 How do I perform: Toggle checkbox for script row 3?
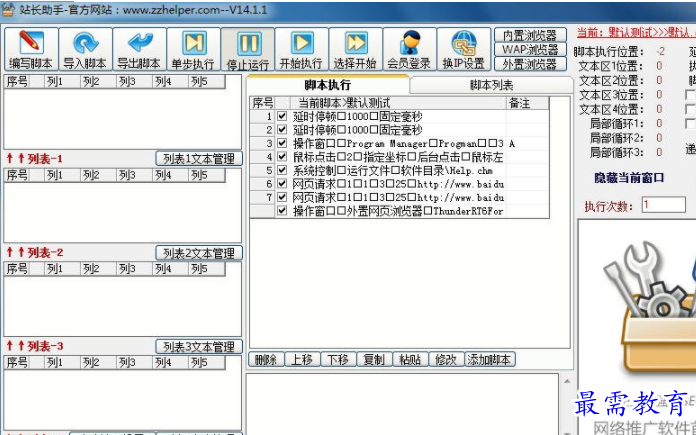click(282, 144)
